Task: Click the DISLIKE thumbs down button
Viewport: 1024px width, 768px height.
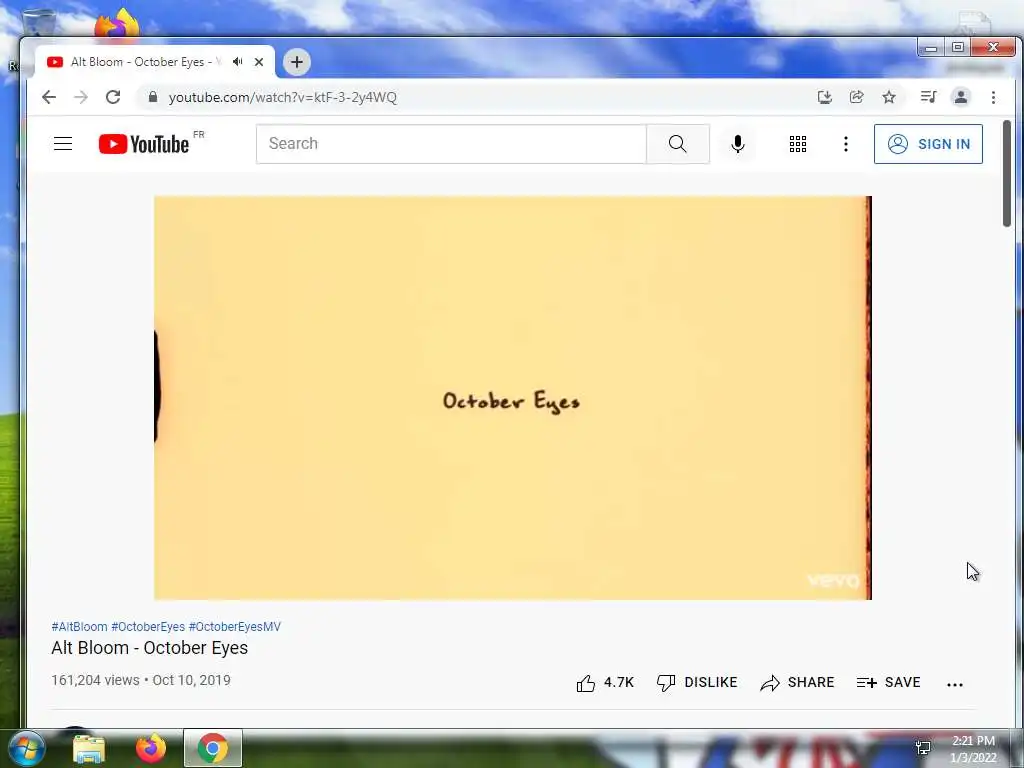Action: pos(697,682)
